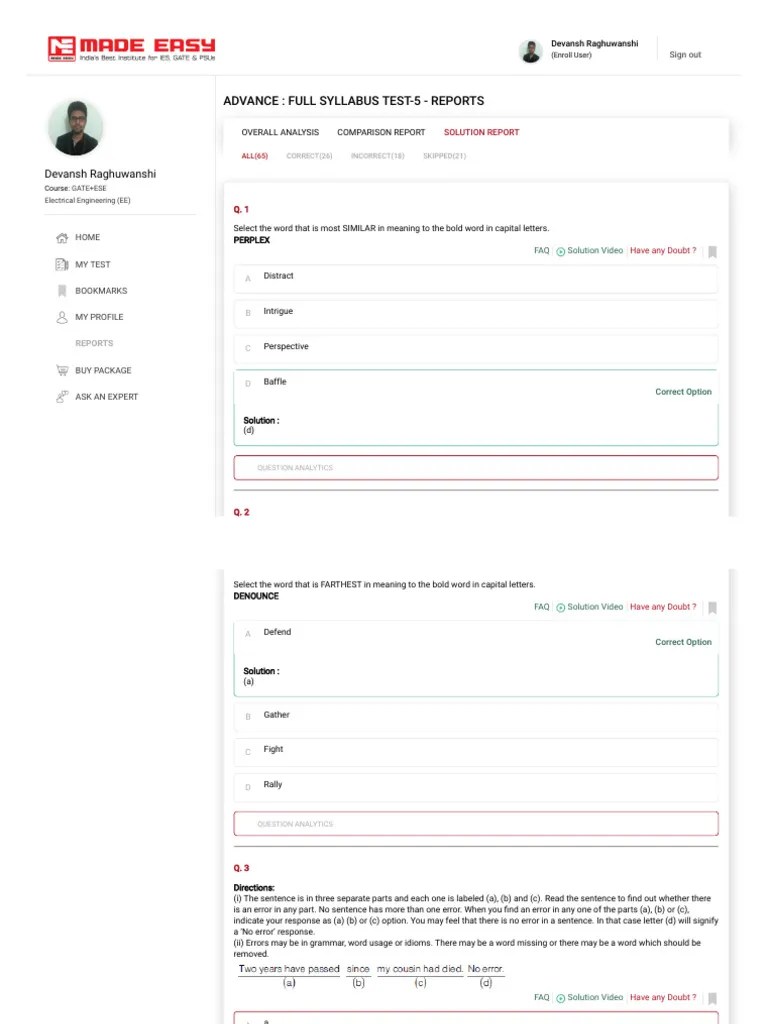Image resolution: width=768 pixels, height=1024 pixels.
Task: Select the Solution Report tab
Action: click(x=481, y=132)
